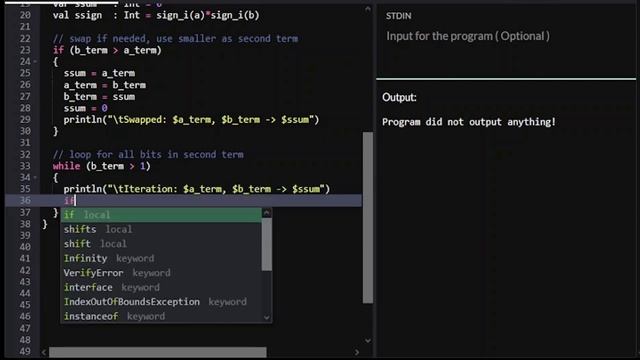The image size is (640, 360).
Task: Click the println Iteration statement
Action: 197,189
